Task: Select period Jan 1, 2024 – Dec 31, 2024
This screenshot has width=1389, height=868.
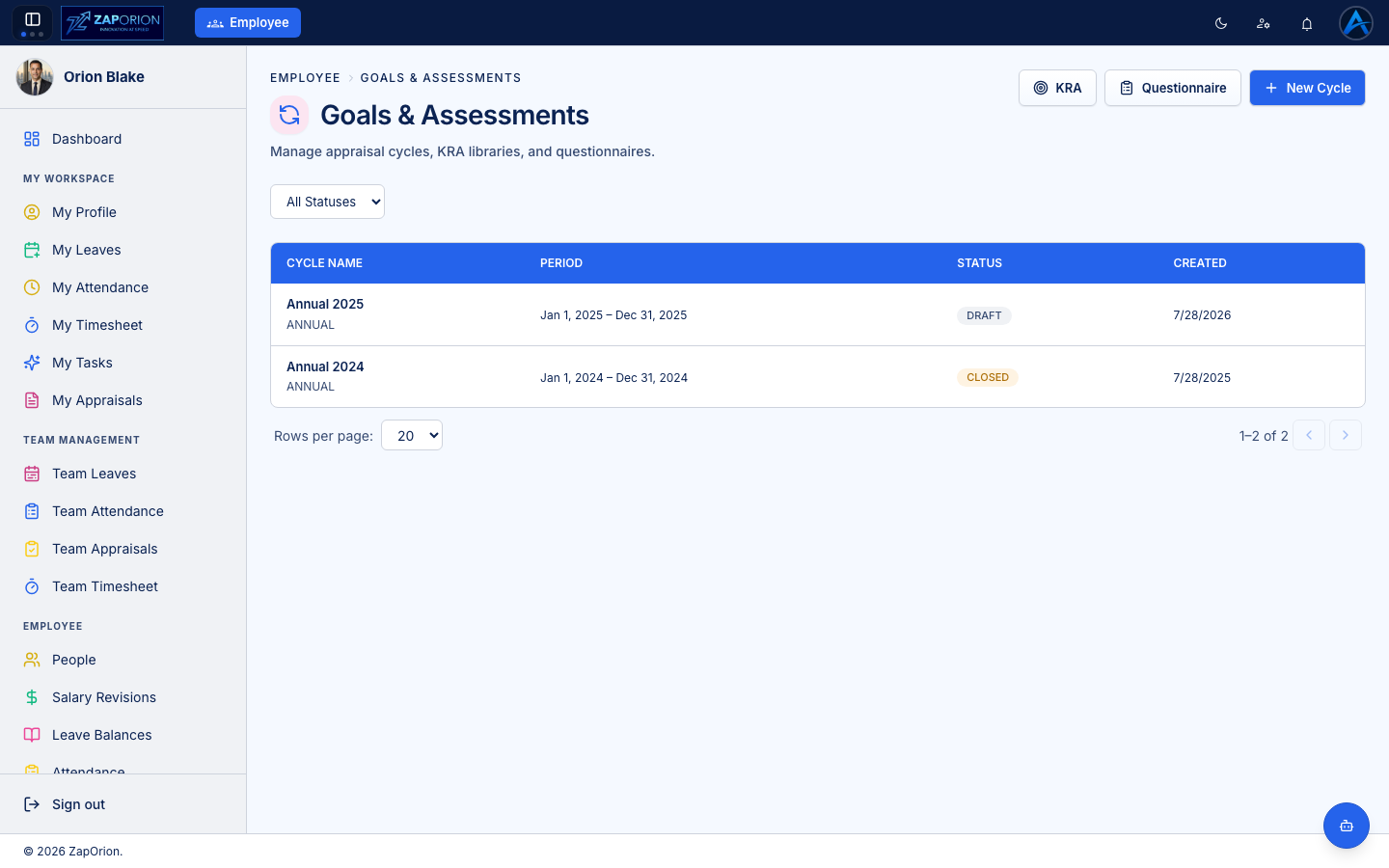Action: pos(613,378)
